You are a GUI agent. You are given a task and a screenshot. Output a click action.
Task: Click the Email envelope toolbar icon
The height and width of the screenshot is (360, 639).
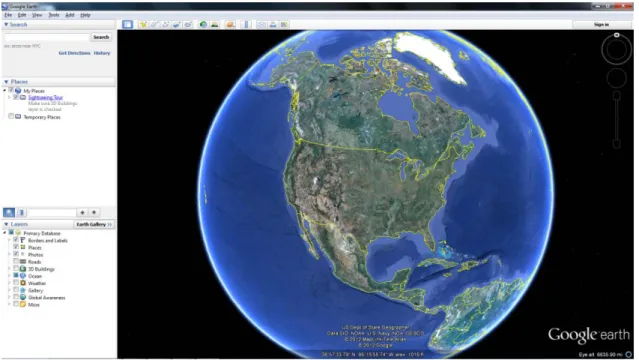[262, 24]
